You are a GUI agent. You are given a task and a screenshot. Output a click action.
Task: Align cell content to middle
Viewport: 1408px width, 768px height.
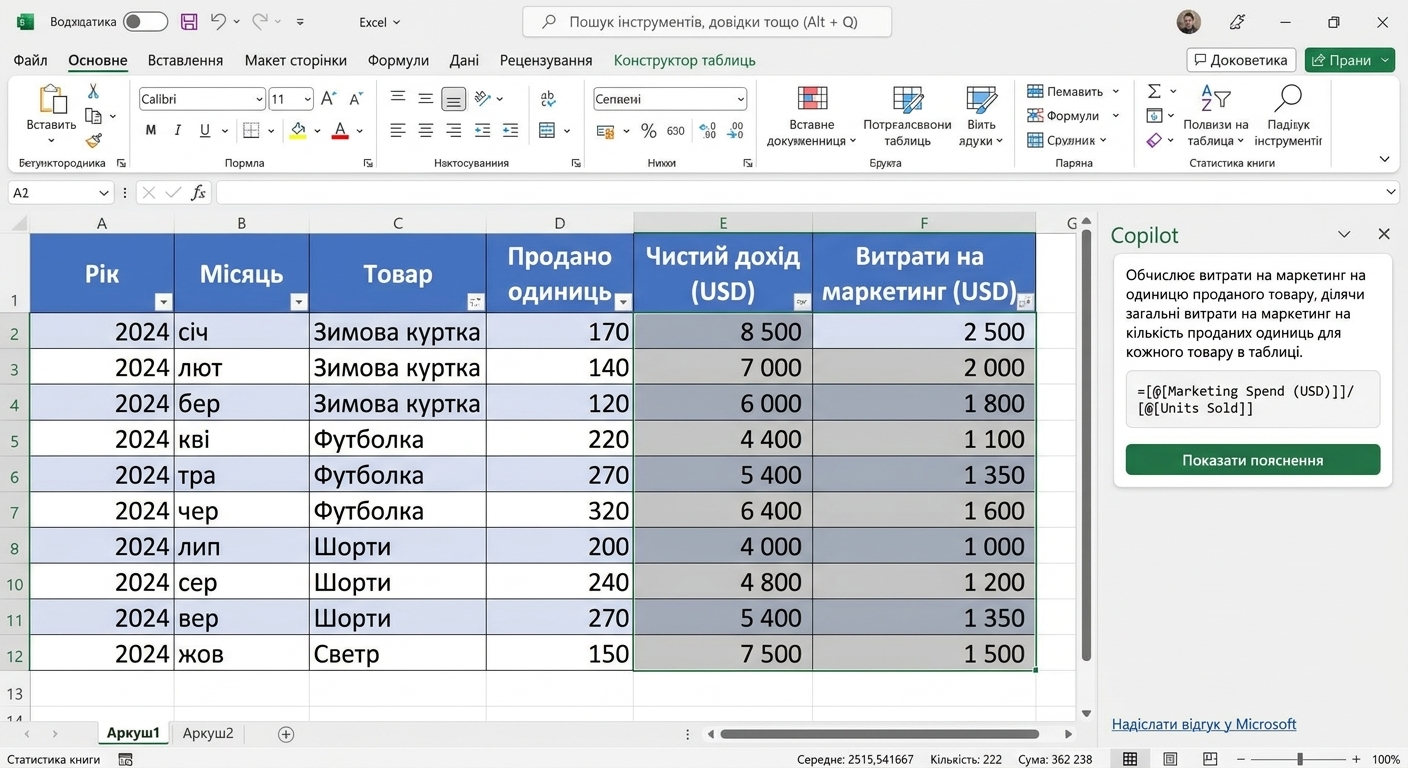426,98
